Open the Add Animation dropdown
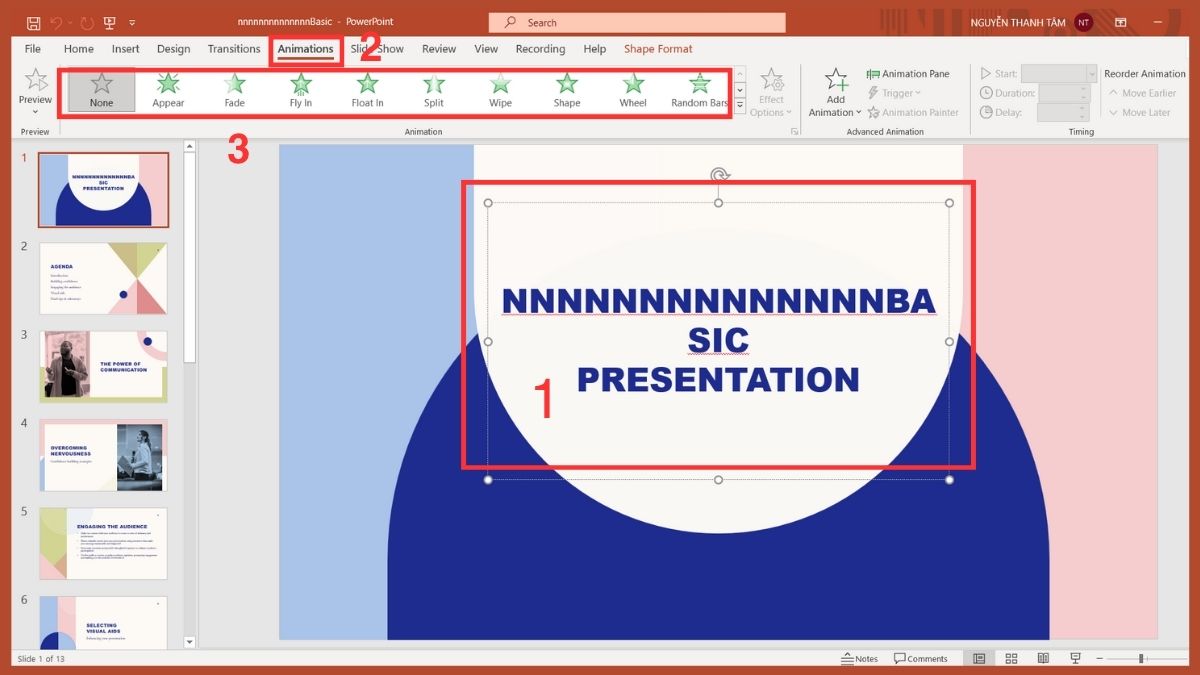This screenshot has width=1200, height=675. tap(834, 95)
